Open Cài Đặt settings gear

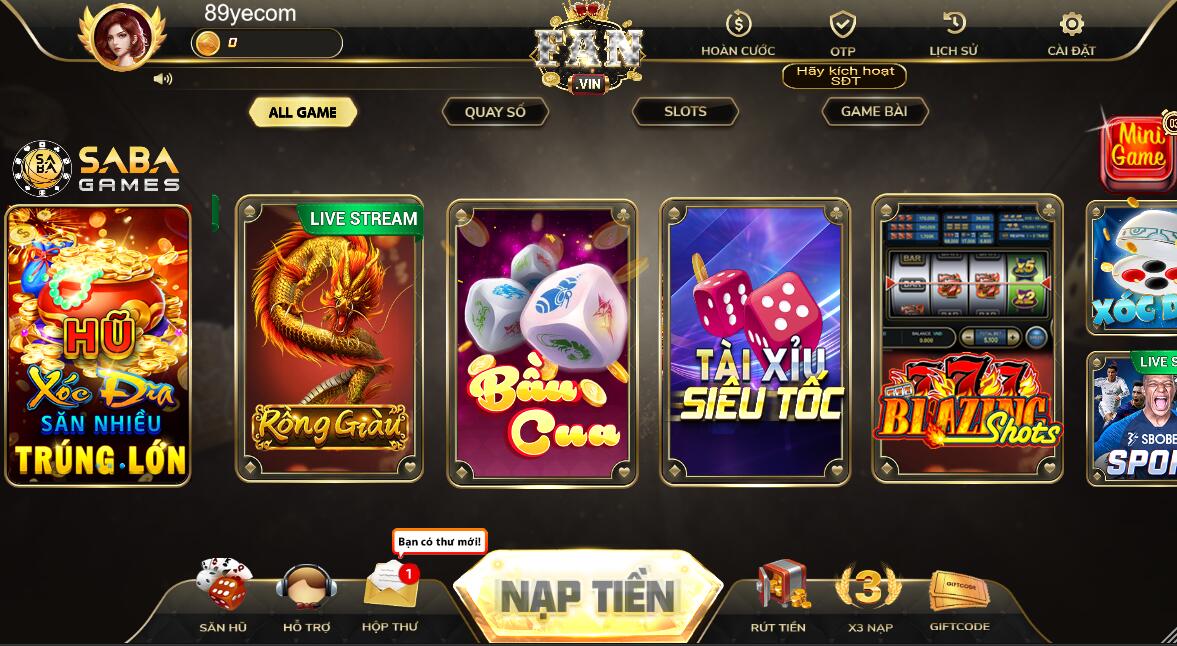(1071, 25)
